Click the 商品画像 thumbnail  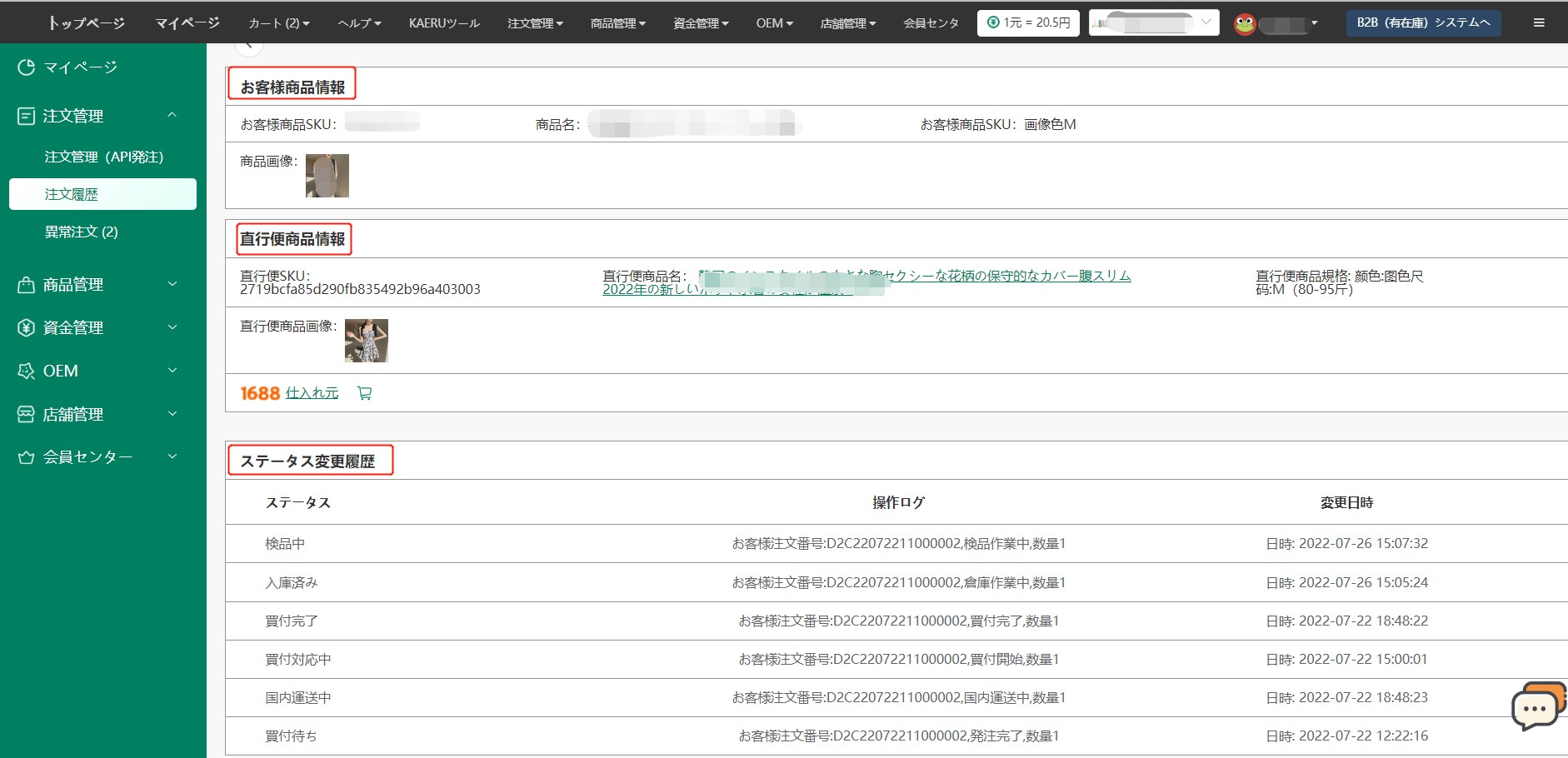[327, 176]
